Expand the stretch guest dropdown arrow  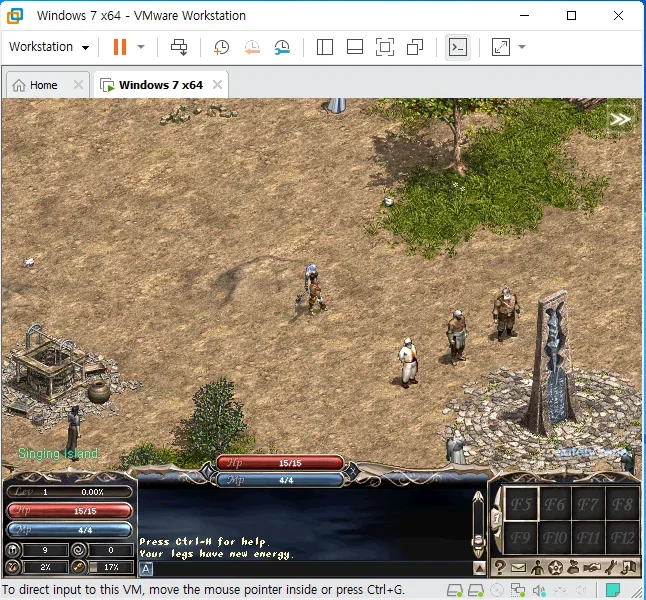coord(522,47)
